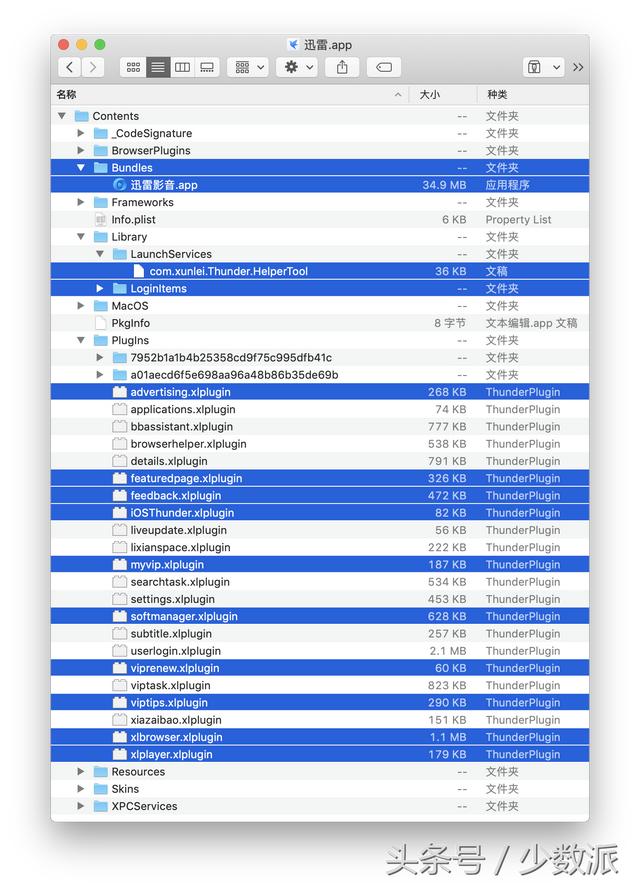Select the viptips.xlplugin row name

(169, 702)
